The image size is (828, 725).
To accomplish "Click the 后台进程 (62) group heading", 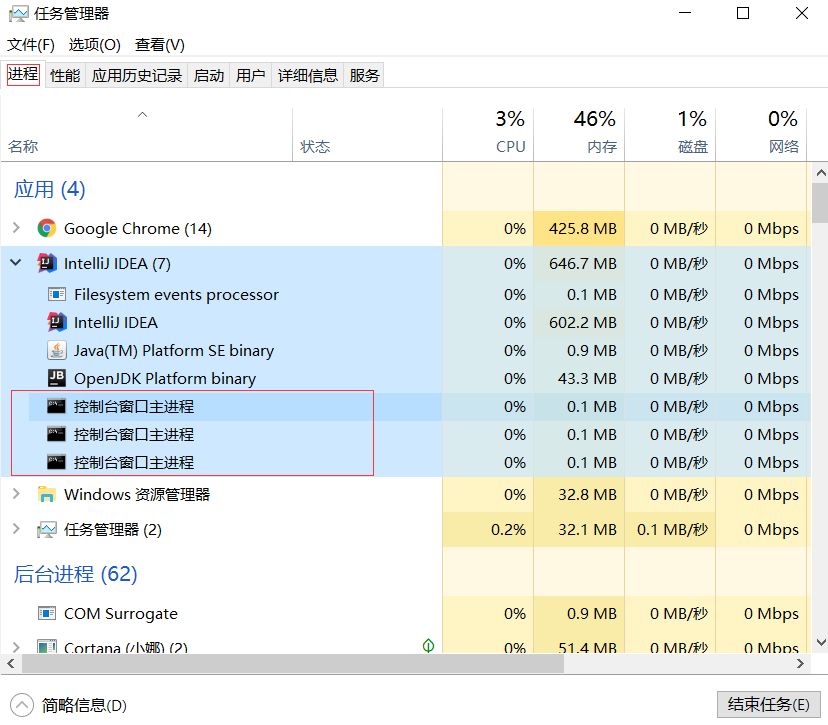I will pyautogui.click(x=75, y=574).
